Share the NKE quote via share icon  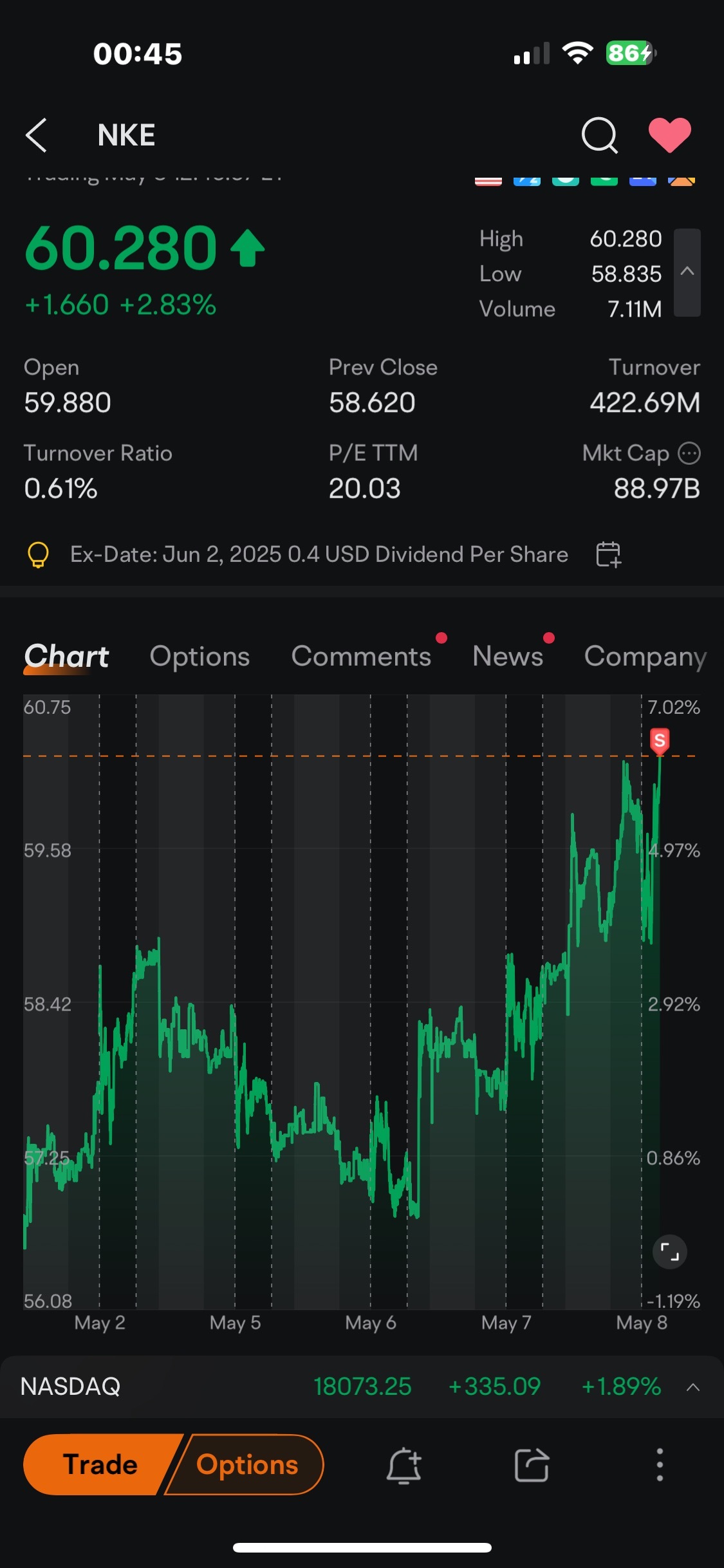point(532,1465)
